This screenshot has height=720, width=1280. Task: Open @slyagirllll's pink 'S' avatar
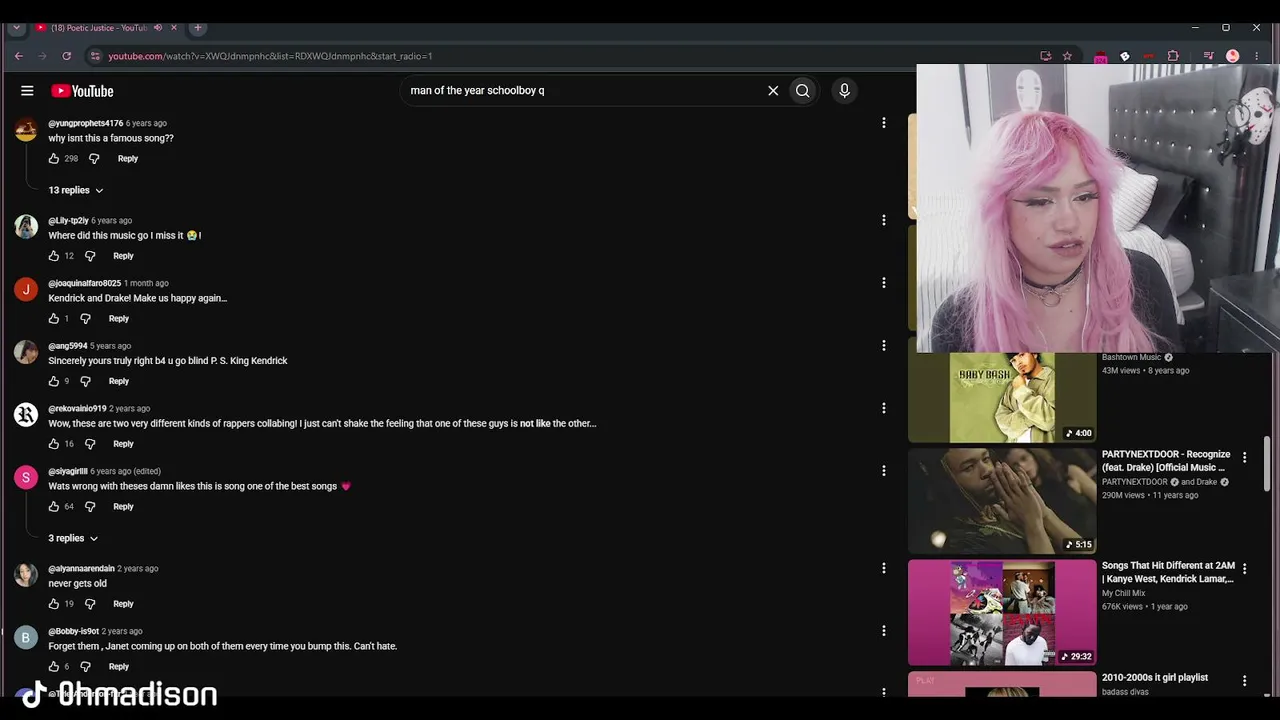click(26, 477)
